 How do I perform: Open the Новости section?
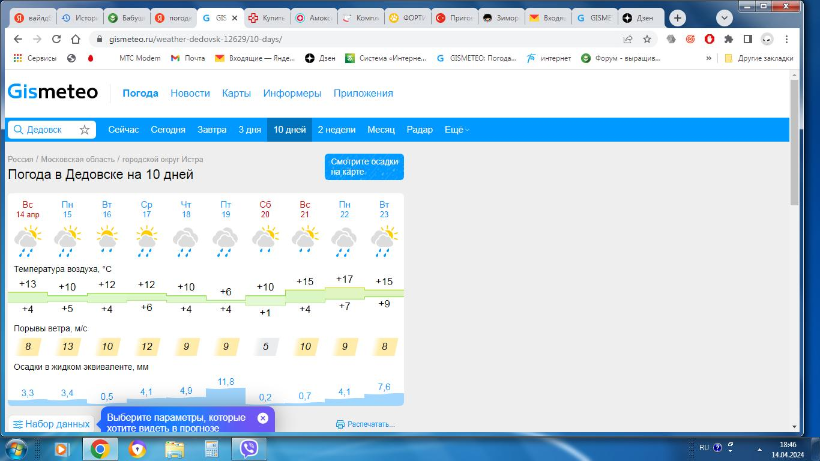tap(190, 93)
